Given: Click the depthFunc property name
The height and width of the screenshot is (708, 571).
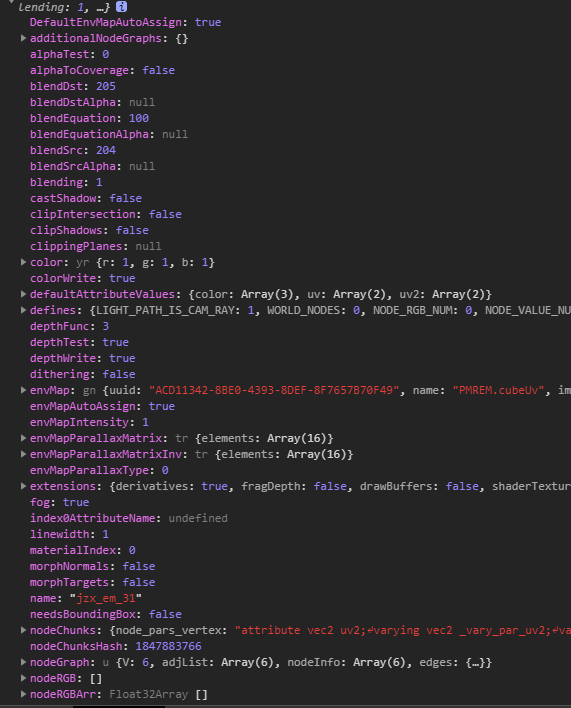Looking at the screenshot, I should tap(60, 326).
